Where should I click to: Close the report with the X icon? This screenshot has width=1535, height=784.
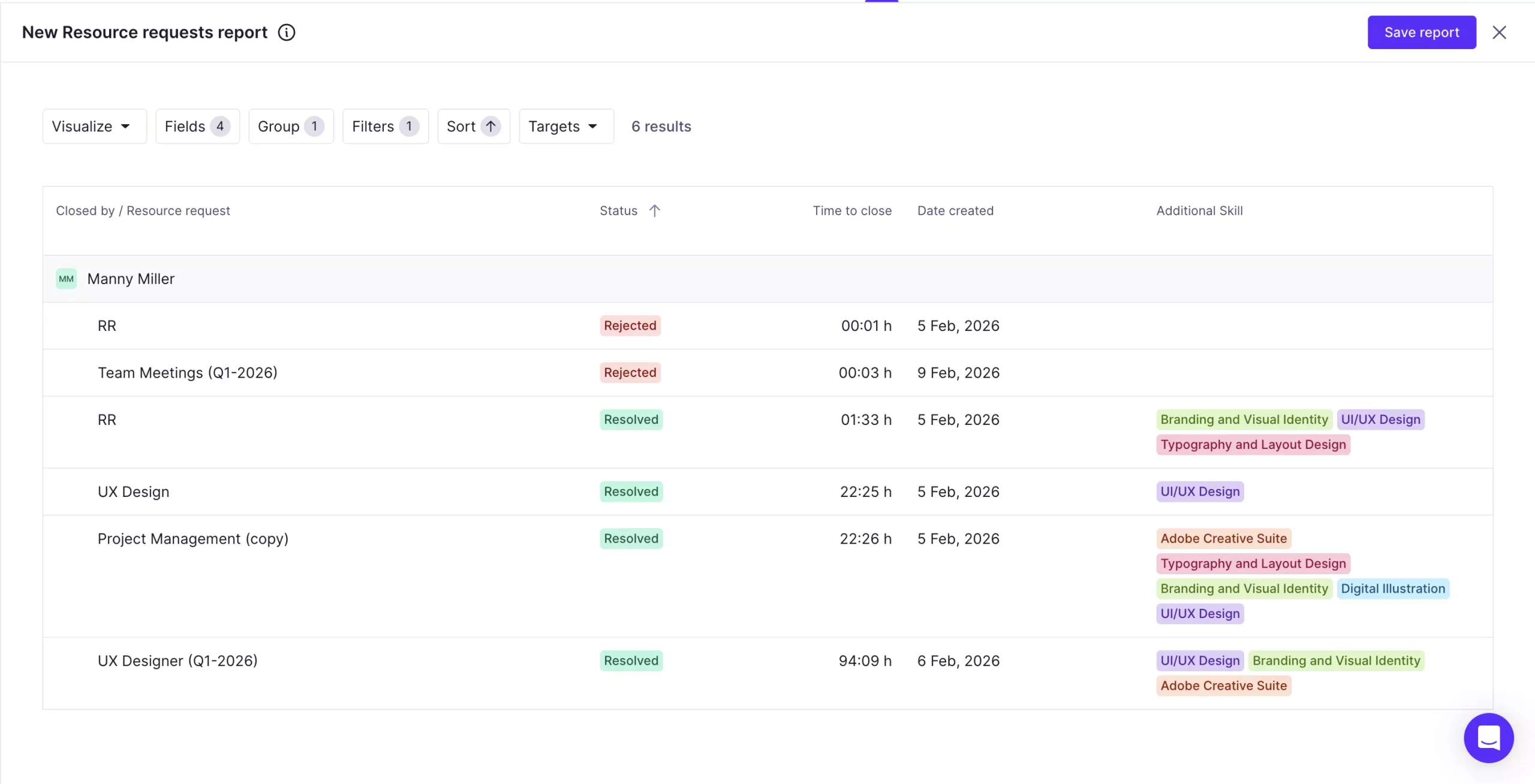[x=1499, y=32]
